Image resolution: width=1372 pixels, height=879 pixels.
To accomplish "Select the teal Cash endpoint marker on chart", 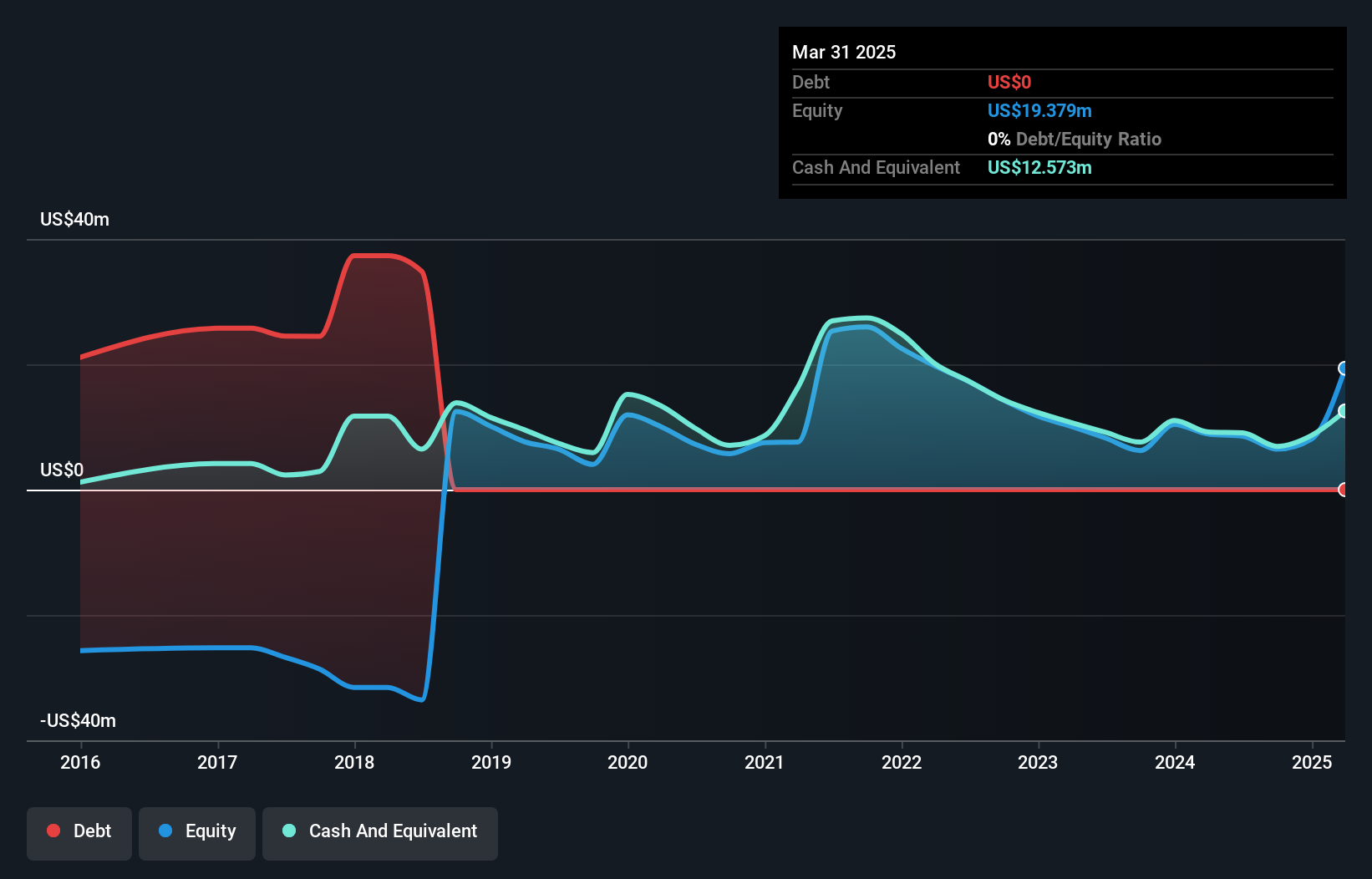I will point(1344,411).
